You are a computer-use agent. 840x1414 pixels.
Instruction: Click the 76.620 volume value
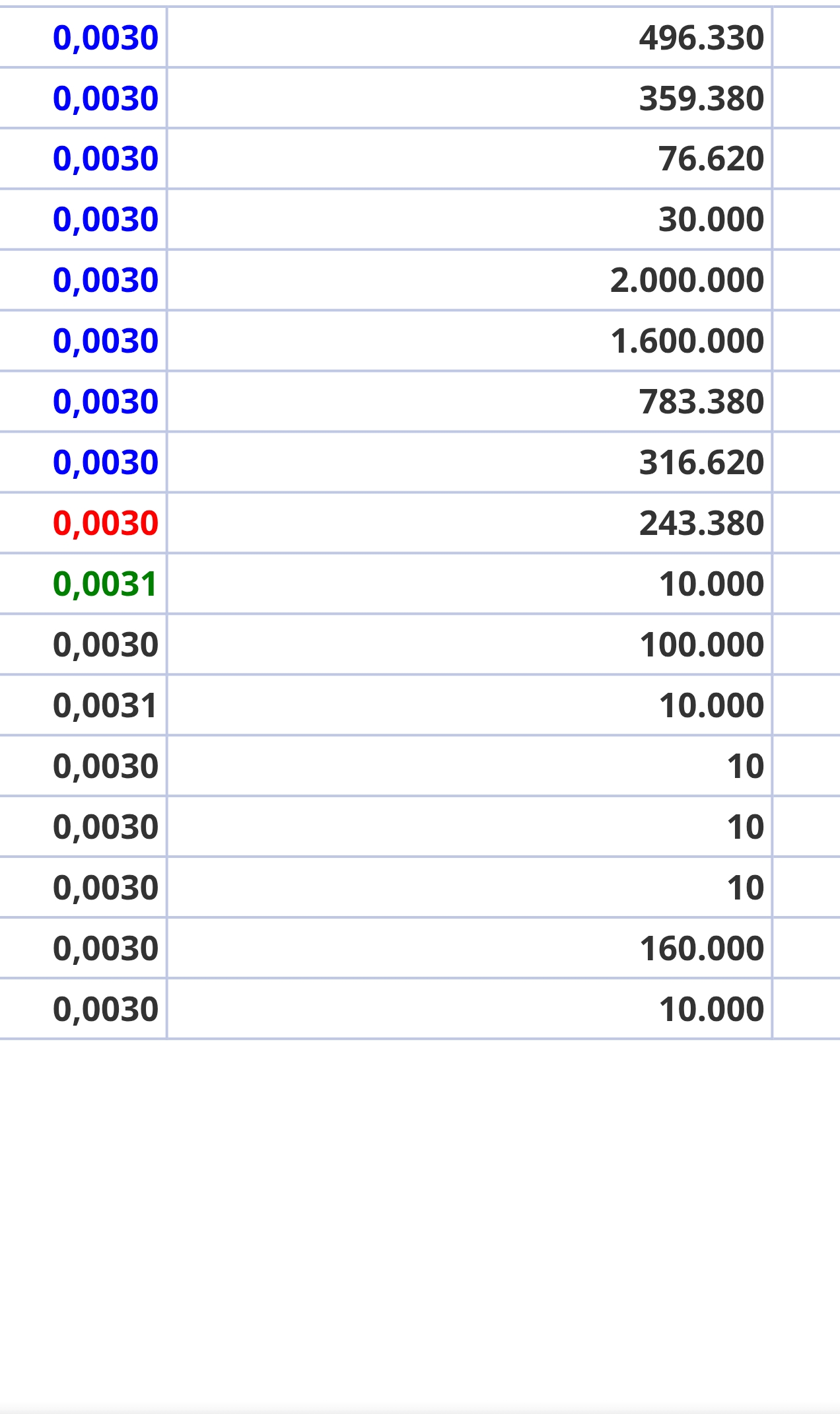[711, 159]
